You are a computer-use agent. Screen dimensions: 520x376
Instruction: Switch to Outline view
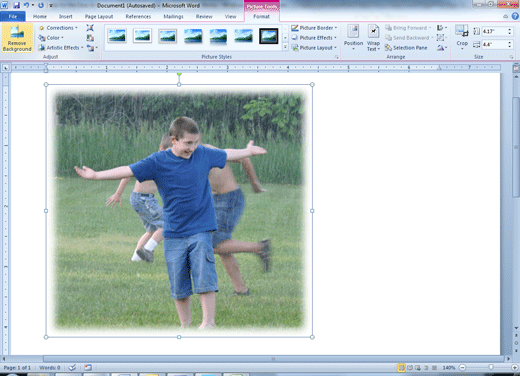[426, 367]
